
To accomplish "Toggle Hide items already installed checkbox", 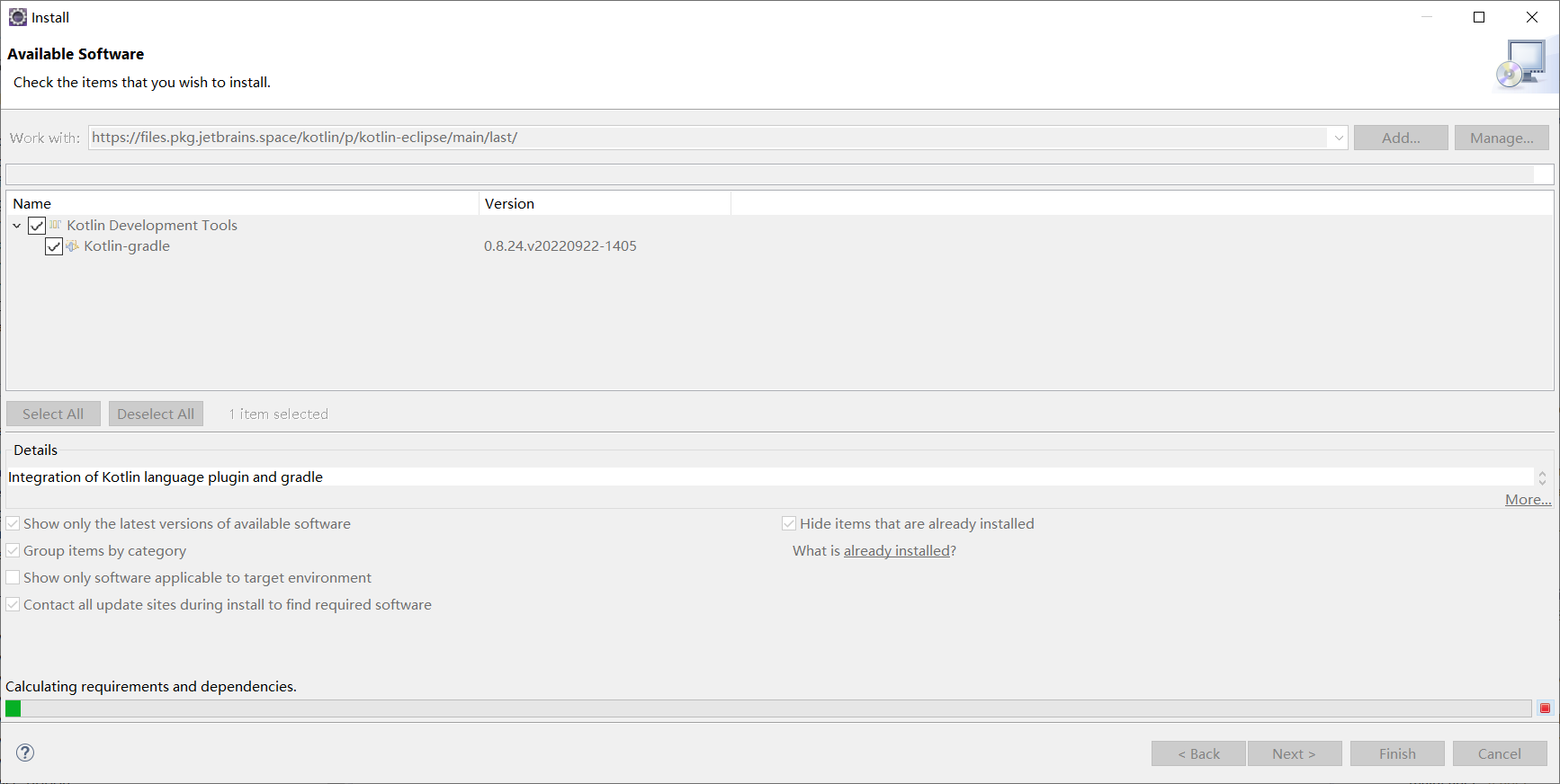I will (789, 523).
